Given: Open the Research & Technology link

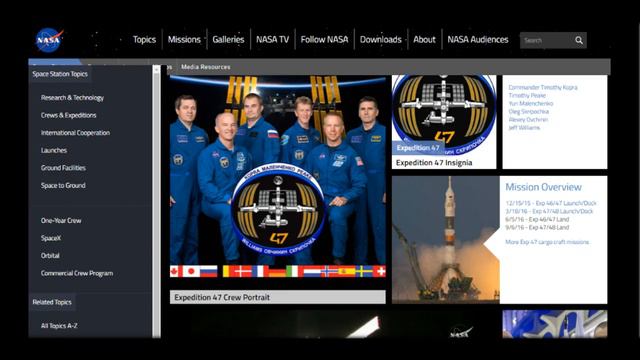Looking at the screenshot, I should [72, 98].
